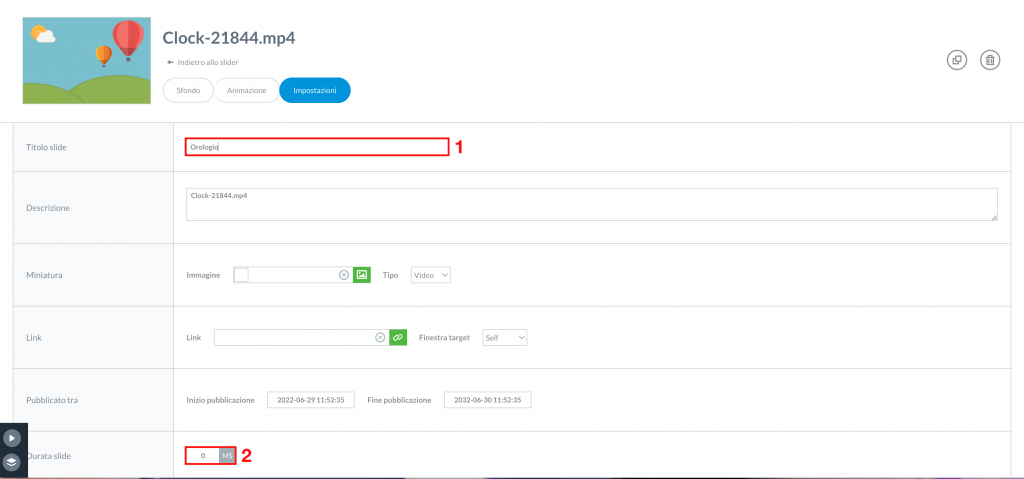Click the Titolo slide input field
The width and height of the screenshot is (1024, 479).
pos(317,147)
